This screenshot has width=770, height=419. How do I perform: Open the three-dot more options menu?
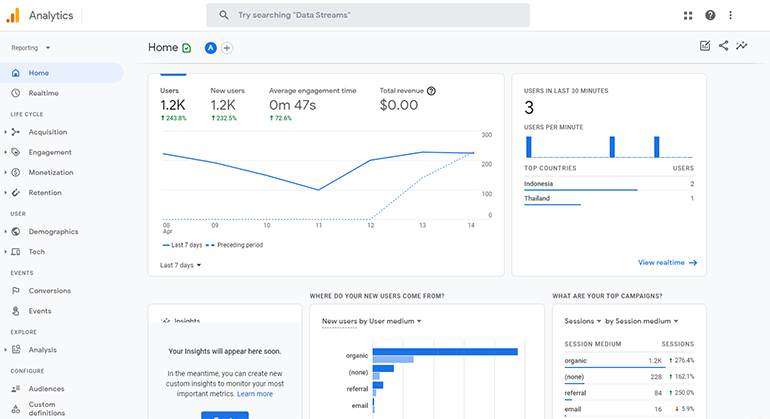731,15
